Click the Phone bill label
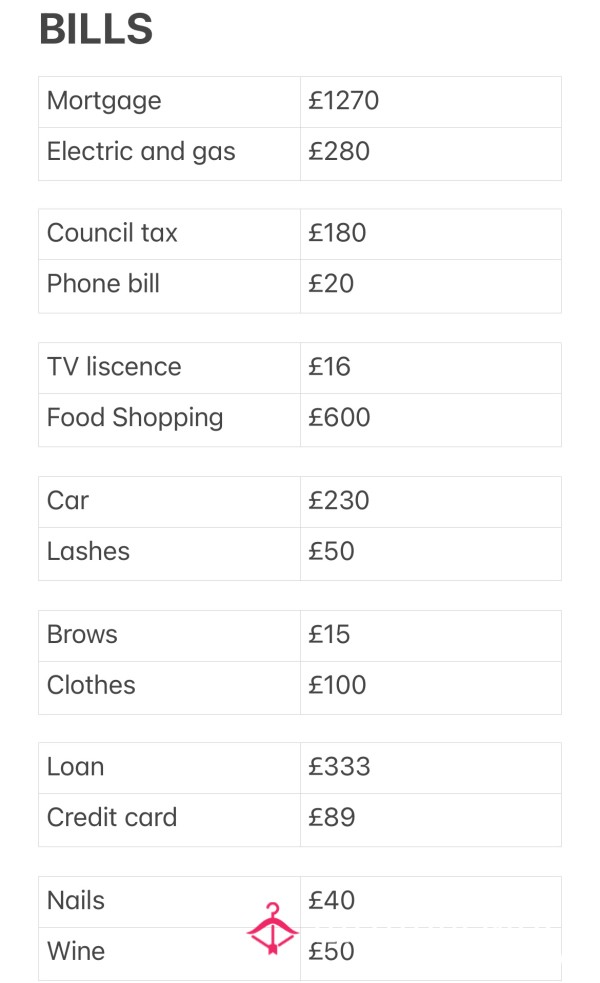 [x=103, y=283]
